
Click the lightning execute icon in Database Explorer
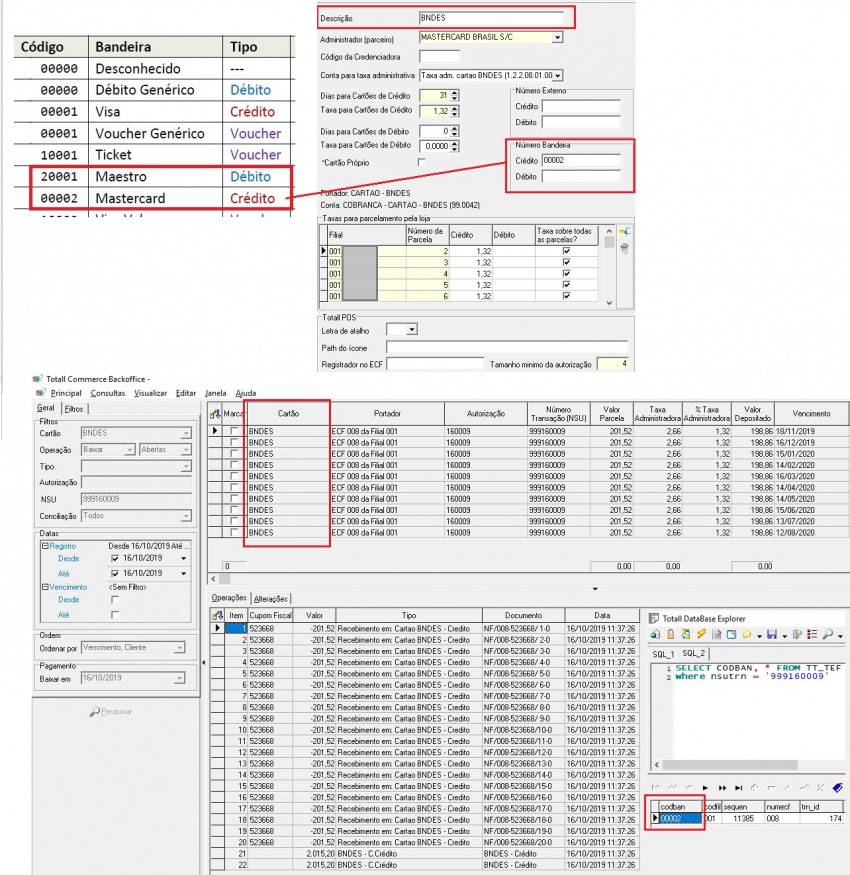(700, 634)
